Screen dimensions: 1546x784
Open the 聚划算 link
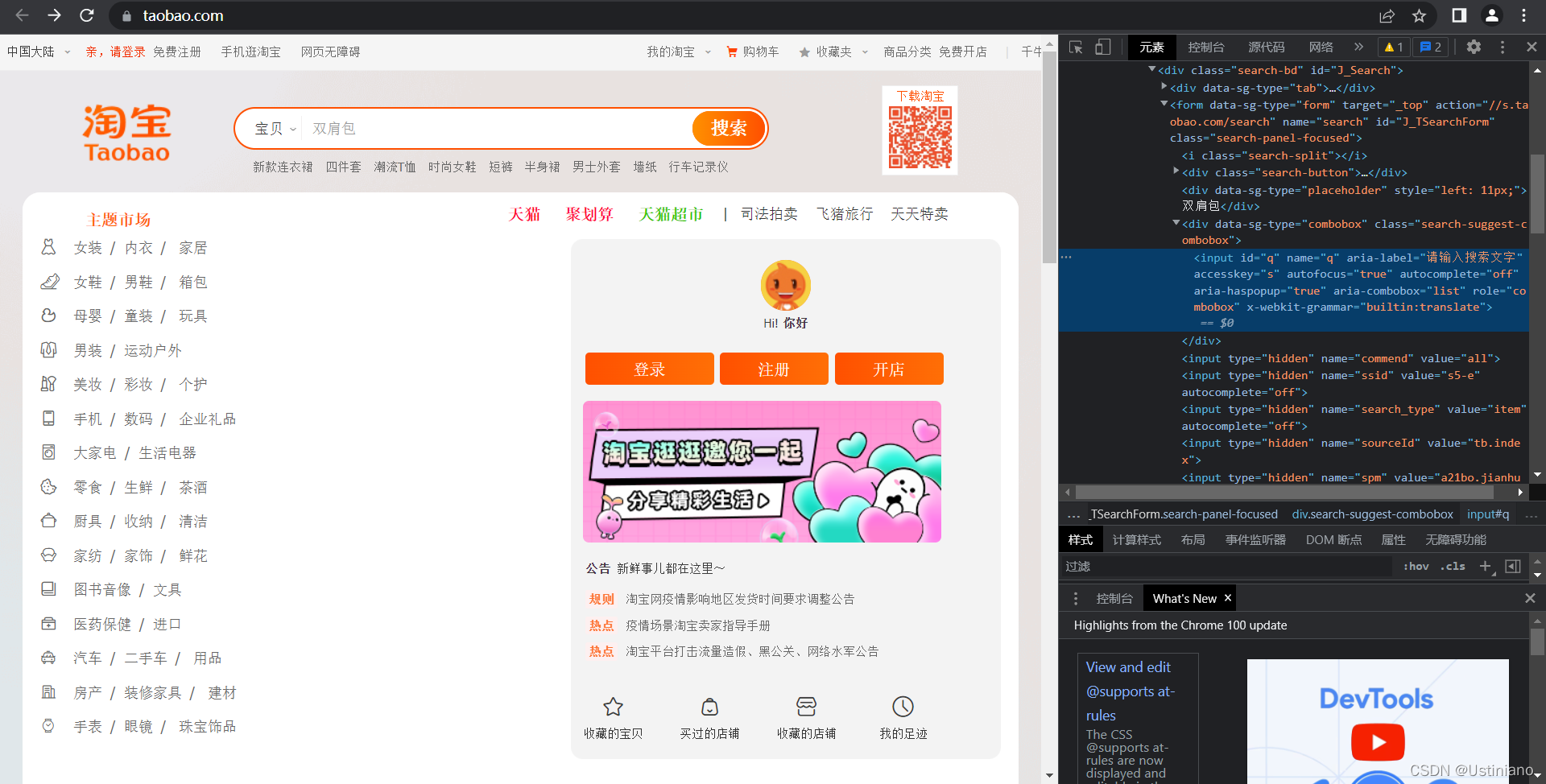click(589, 214)
